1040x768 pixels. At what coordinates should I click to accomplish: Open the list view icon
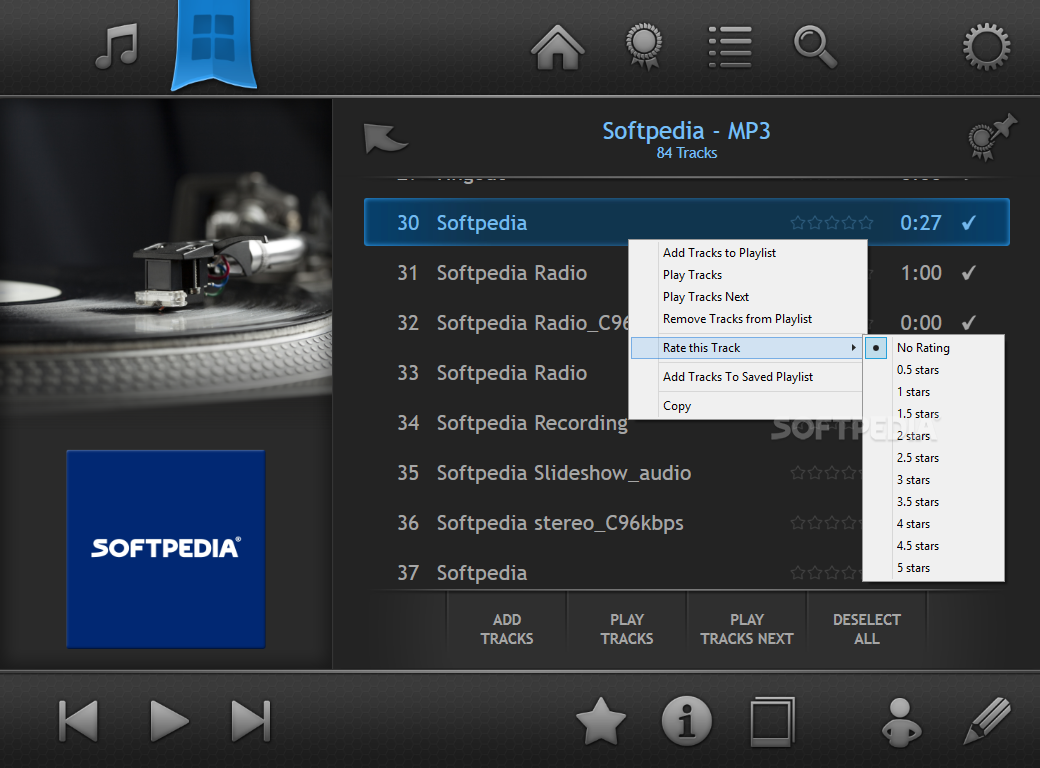tap(730, 47)
